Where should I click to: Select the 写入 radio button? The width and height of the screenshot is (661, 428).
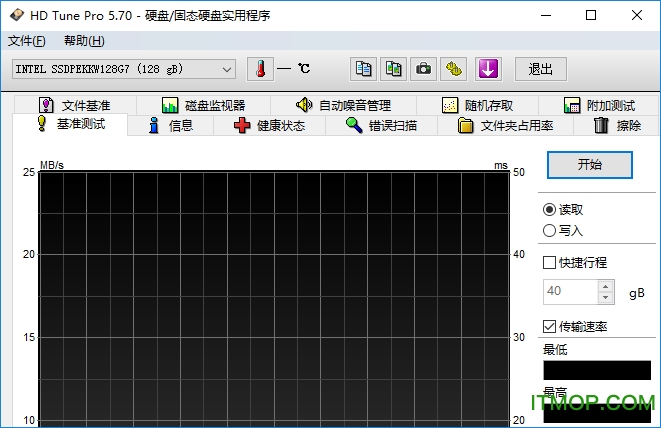tap(549, 231)
